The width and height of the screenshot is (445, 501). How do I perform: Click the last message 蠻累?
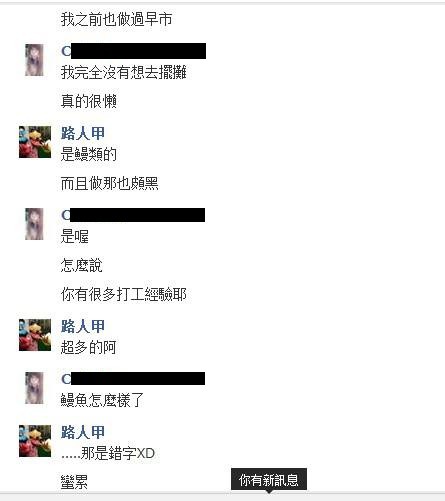[x=74, y=482]
